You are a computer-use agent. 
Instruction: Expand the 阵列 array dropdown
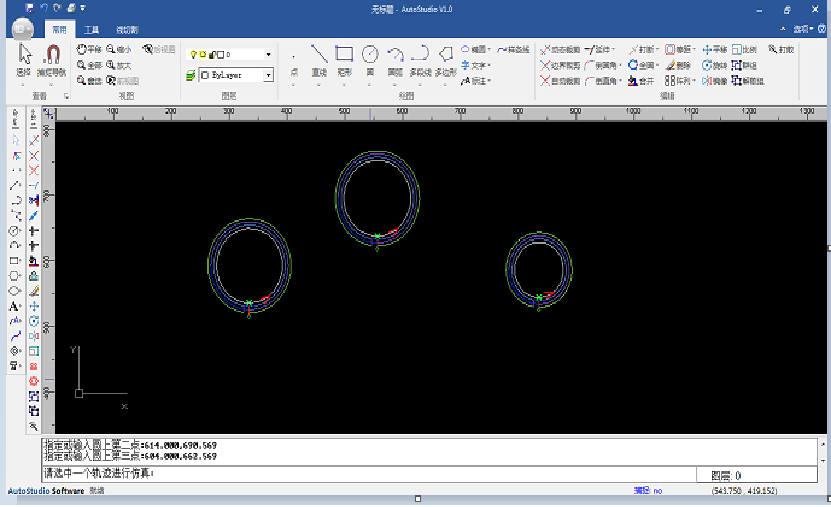point(694,81)
